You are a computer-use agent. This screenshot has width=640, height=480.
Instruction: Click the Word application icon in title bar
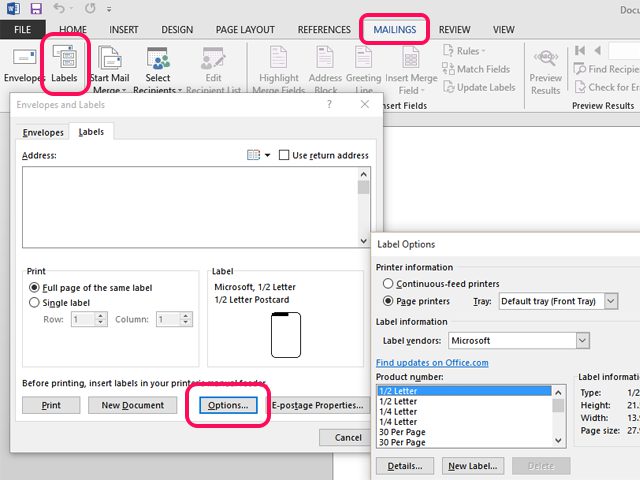13,8
